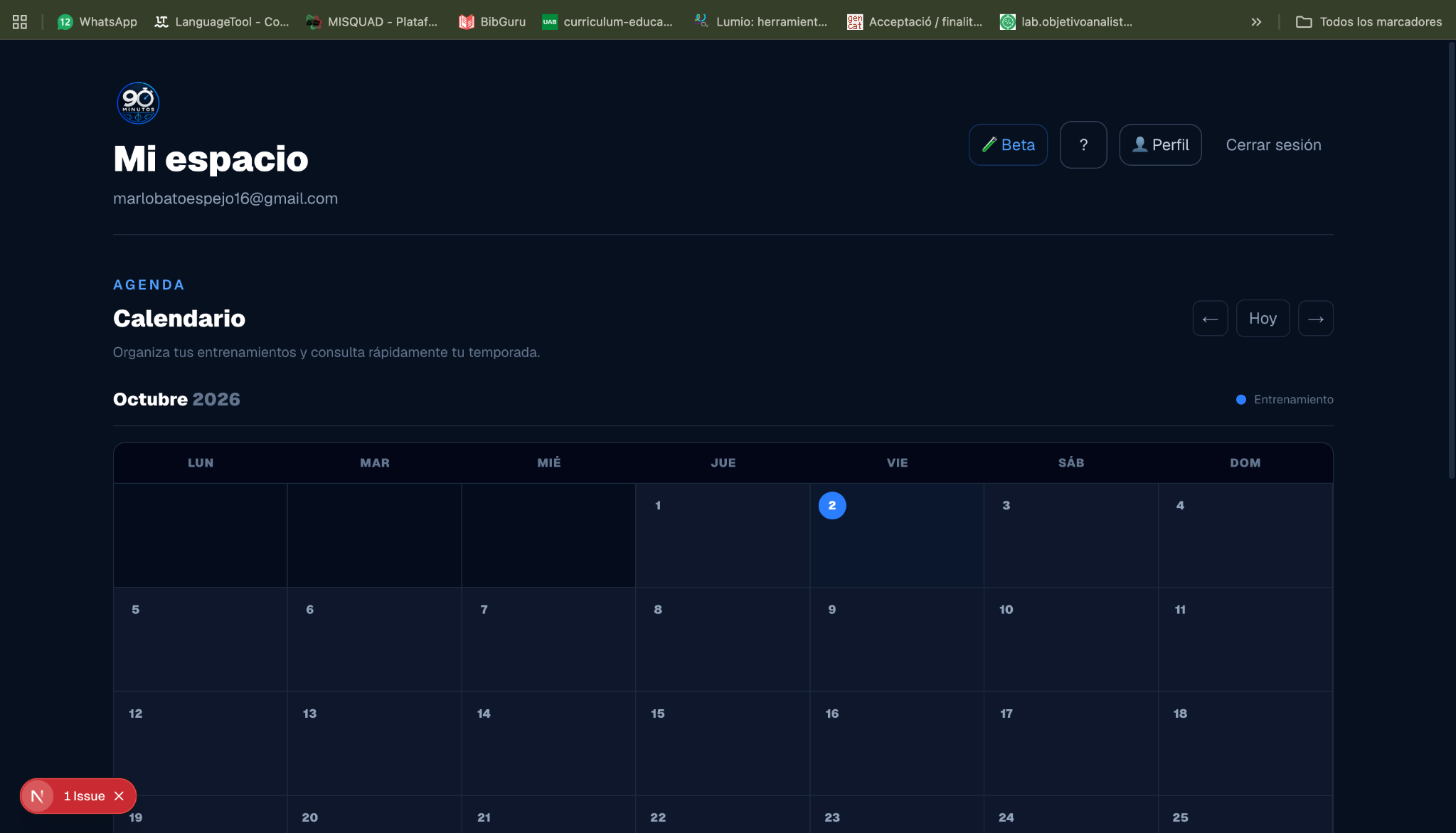Viewport: 1456px width, 833px height.
Task: Open the Next.js dev tools N badge
Action: [x=37, y=796]
